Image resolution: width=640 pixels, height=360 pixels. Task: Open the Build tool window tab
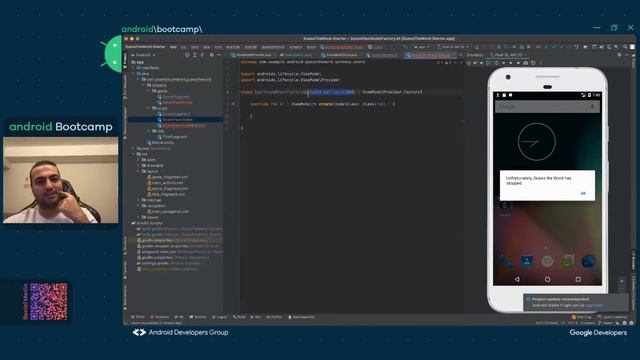(239, 317)
